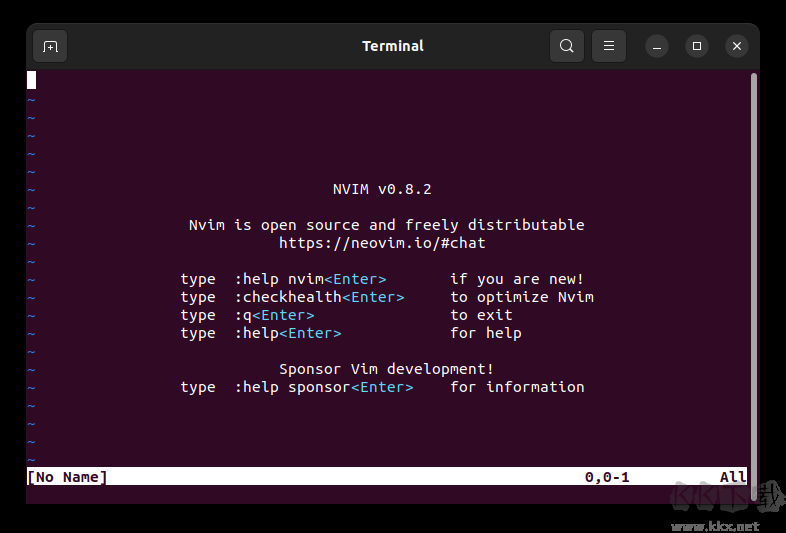Screen dimensions: 786x533
Task: Click the ':checkhealth<Enter>' command text
Action: [x=319, y=297]
